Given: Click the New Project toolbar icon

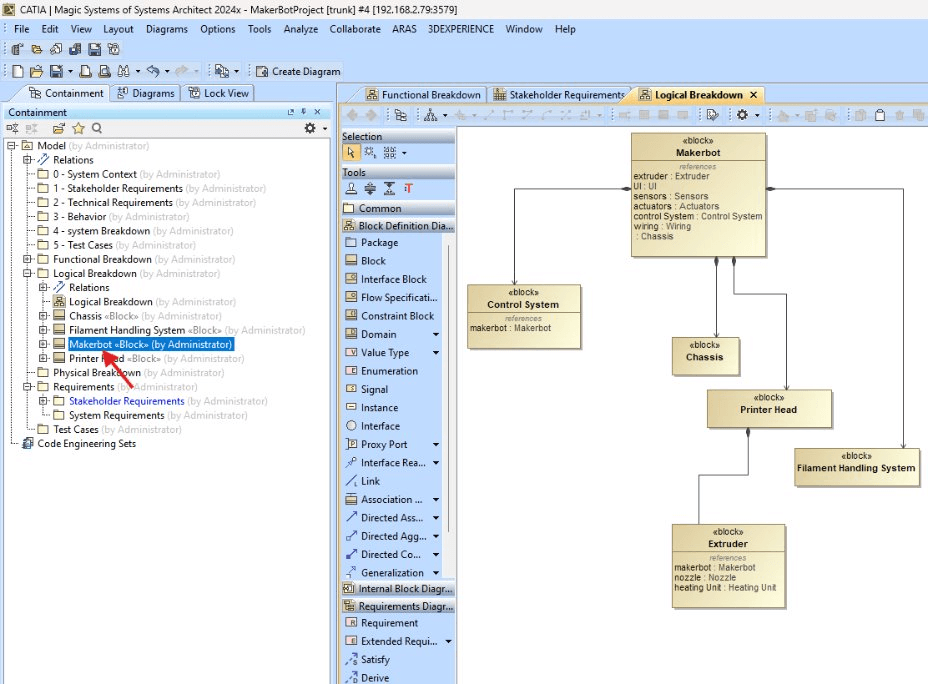Looking at the screenshot, I should 18,72.
